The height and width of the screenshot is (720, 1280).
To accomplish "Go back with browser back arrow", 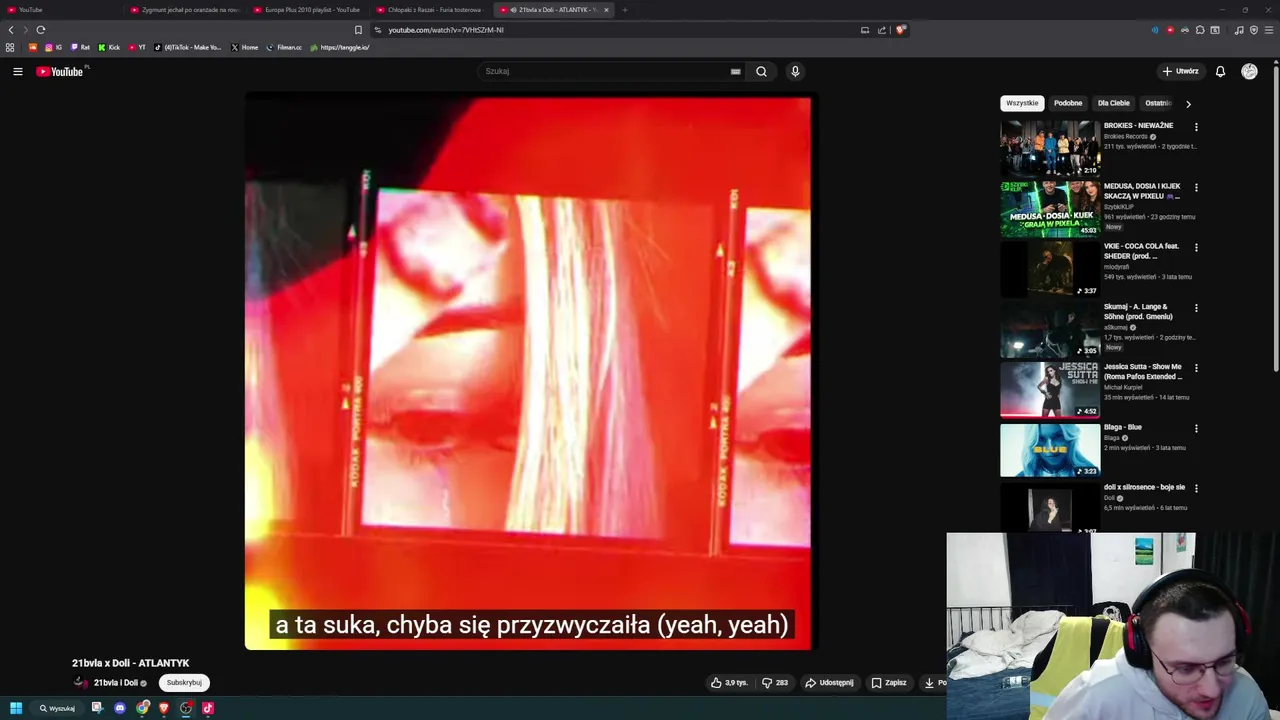I will coord(11,30).
